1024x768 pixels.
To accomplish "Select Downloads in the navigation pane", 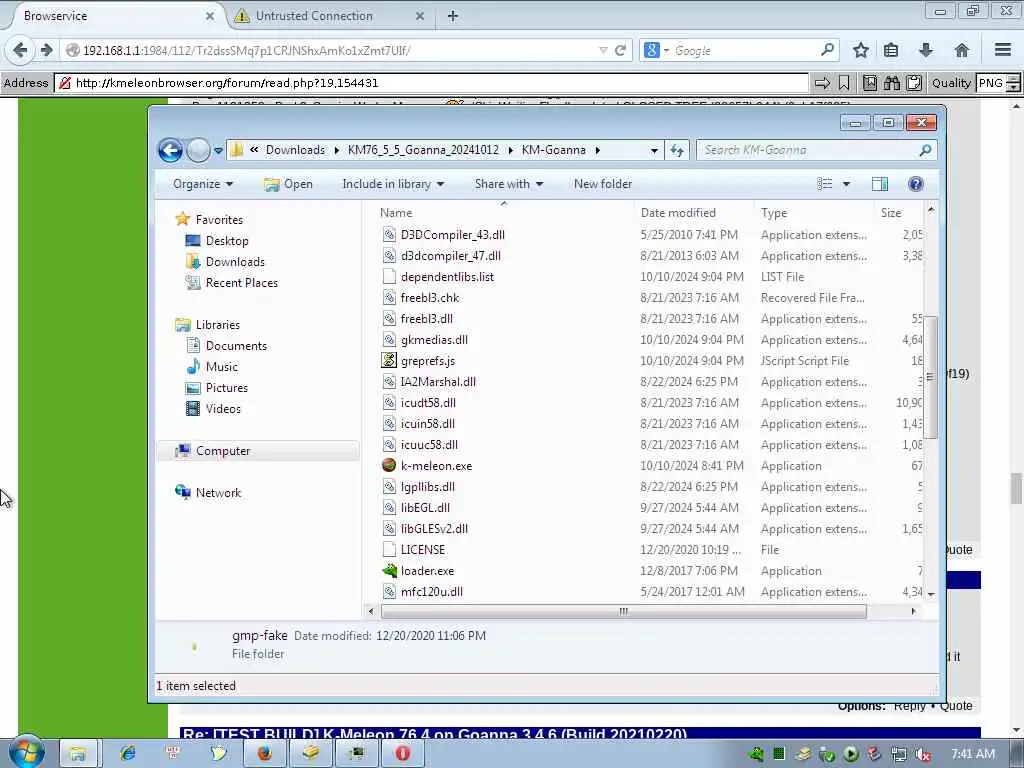I will 235,262.
